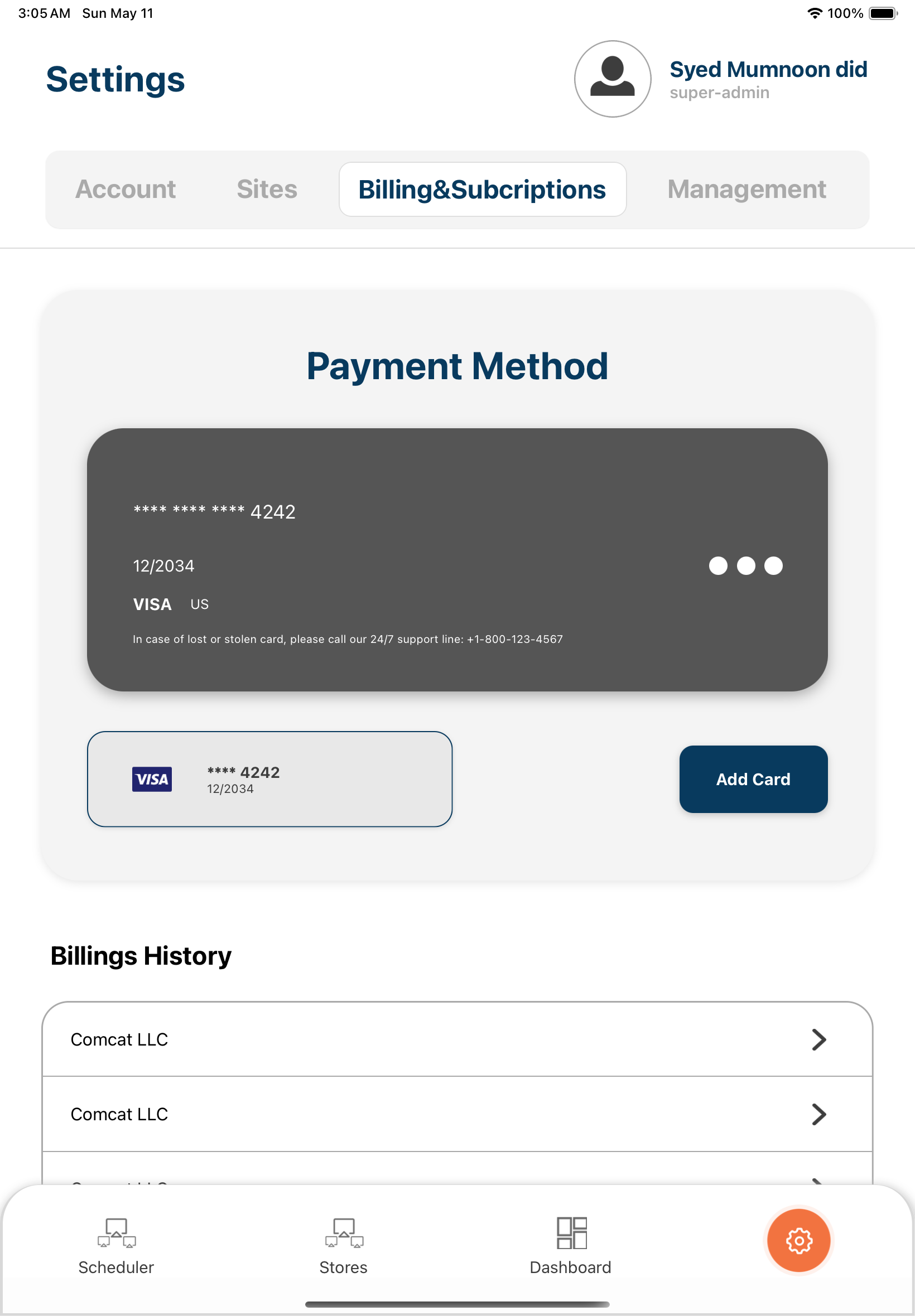
Task: Switch to the Account tab
Action: 126,190
